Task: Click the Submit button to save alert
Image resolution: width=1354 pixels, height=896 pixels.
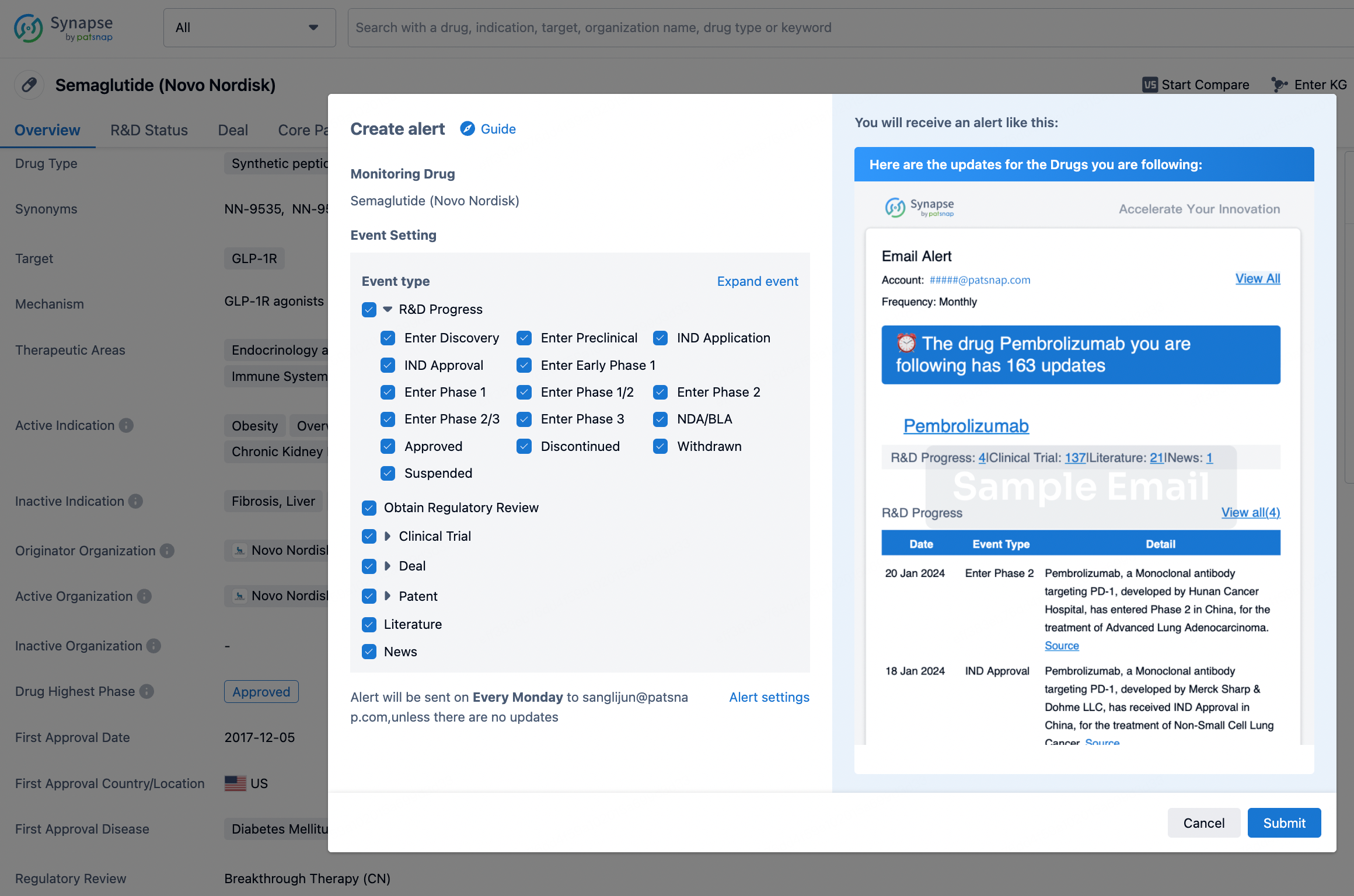Action: point(1284,822)
